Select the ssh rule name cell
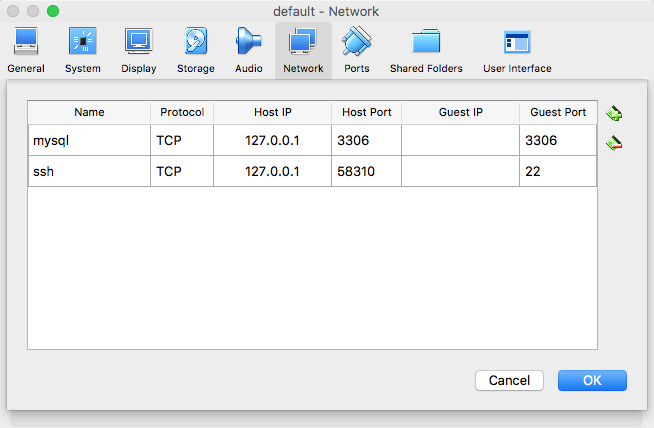Image resolution: width=654 pixels, height=428 pixels. (x=89, y=171)
